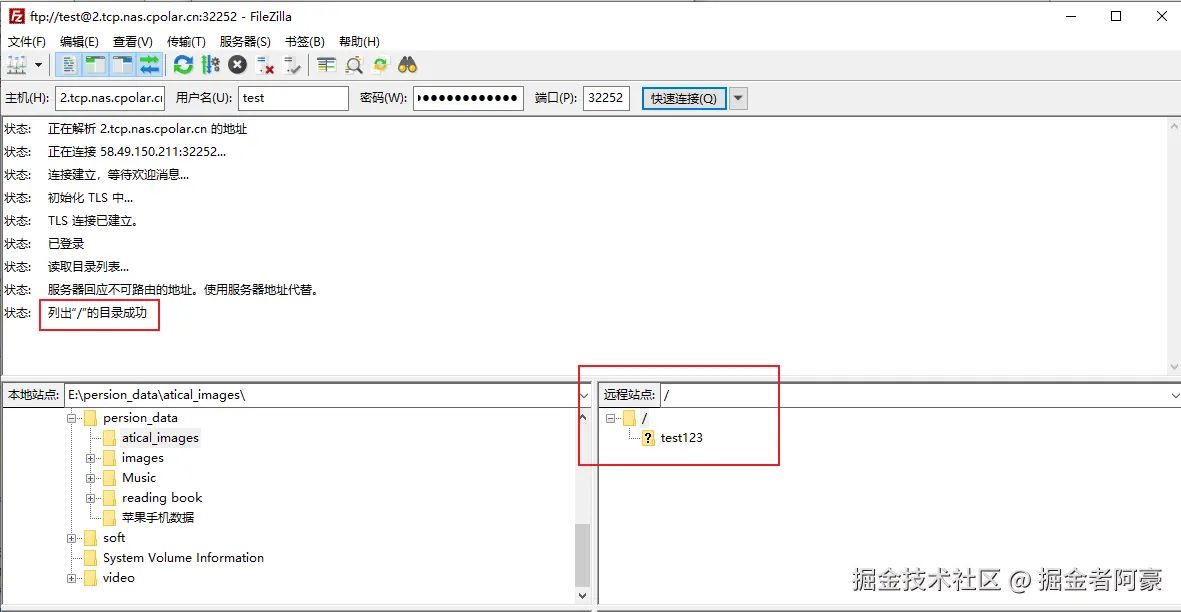Open the 传输(T) menu

click(x=185, y=41)
